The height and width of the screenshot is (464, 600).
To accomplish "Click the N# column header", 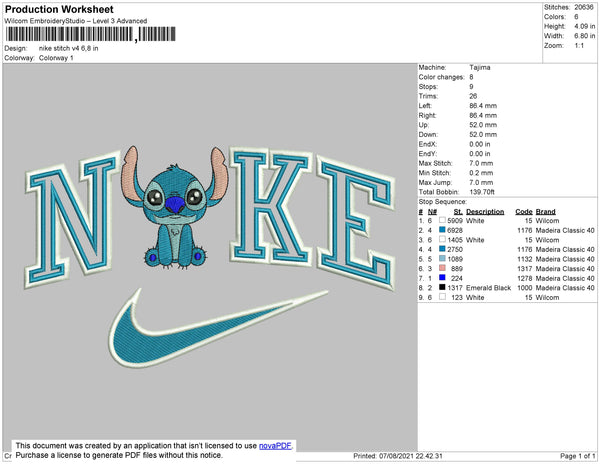I will coord(432,212).
